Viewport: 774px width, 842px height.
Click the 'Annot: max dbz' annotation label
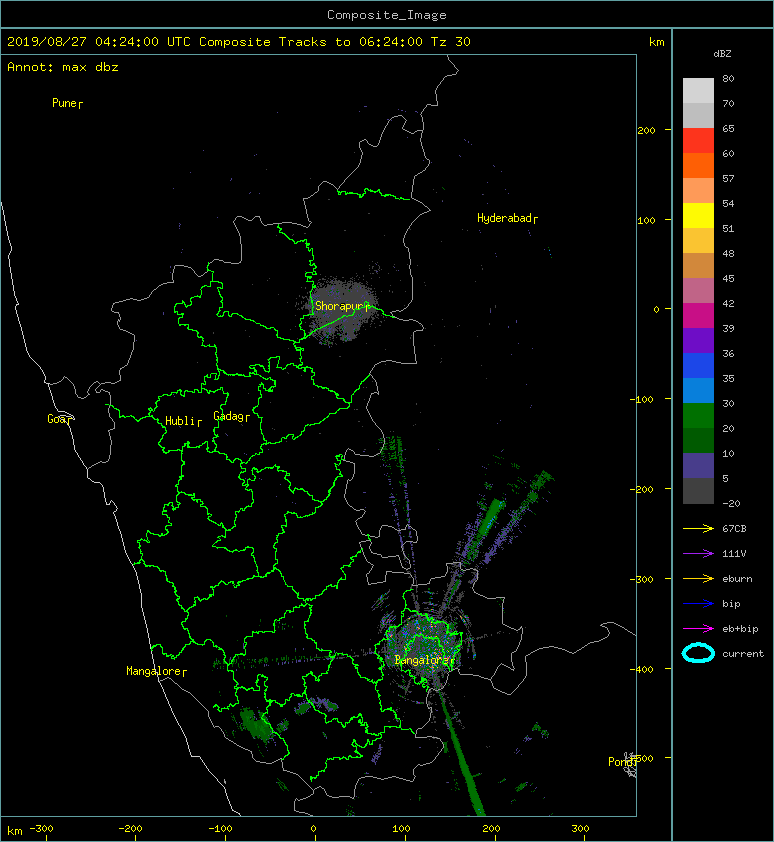pyautogui.click(x=63, y=67)
